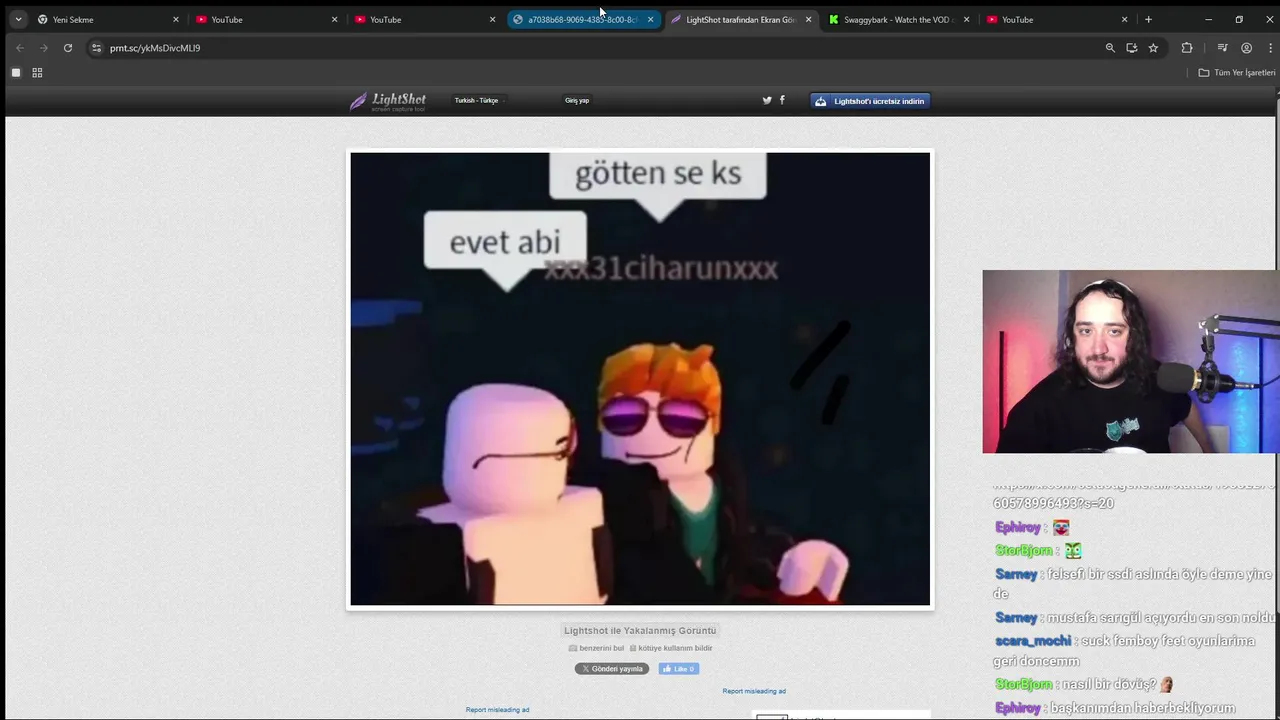Click the square bookmark icon on bookmarks bar

16,72
